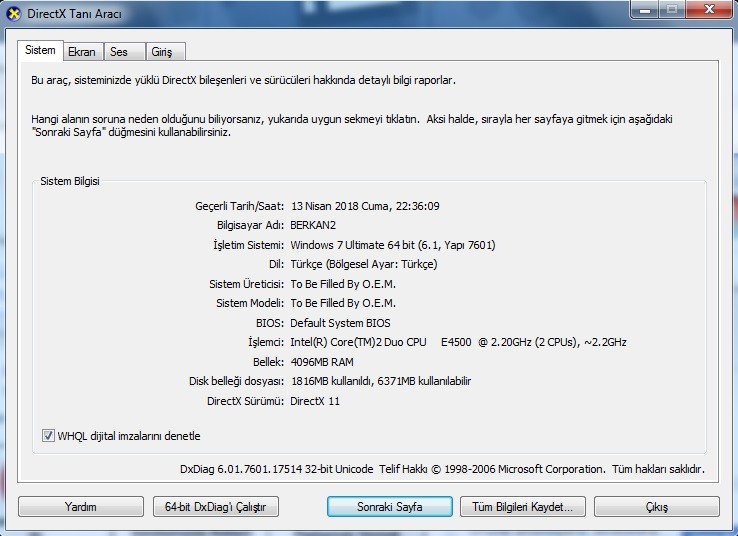Select the Giriş tab
The height and width of the screenshot is (536, 738).
pos(162,52)
